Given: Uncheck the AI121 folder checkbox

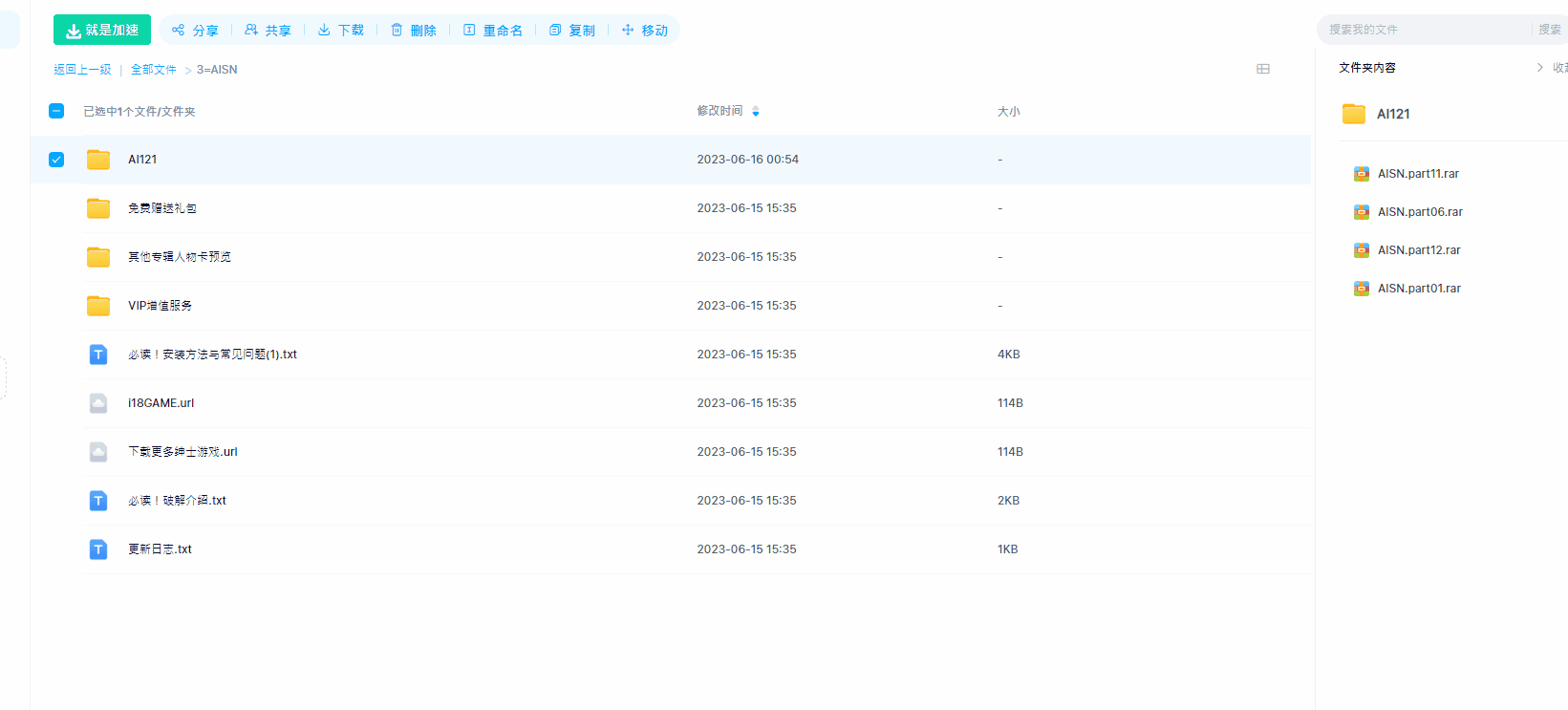Looking at the screenshot, I should (x=56, y=160).
